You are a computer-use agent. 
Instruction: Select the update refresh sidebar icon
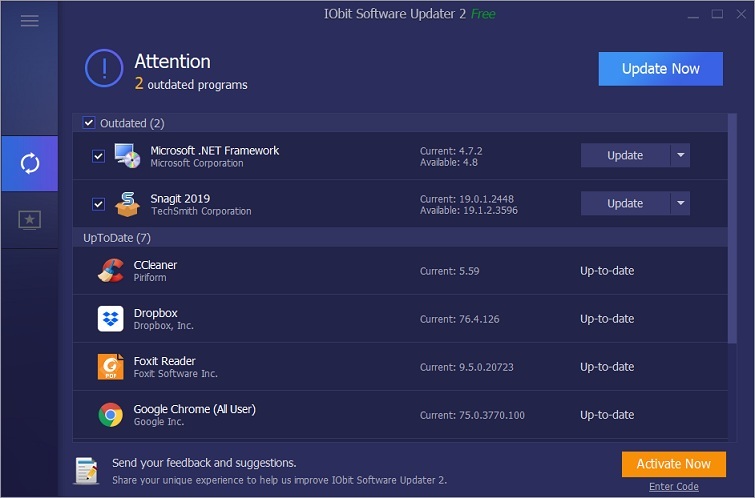pos(30,164)
